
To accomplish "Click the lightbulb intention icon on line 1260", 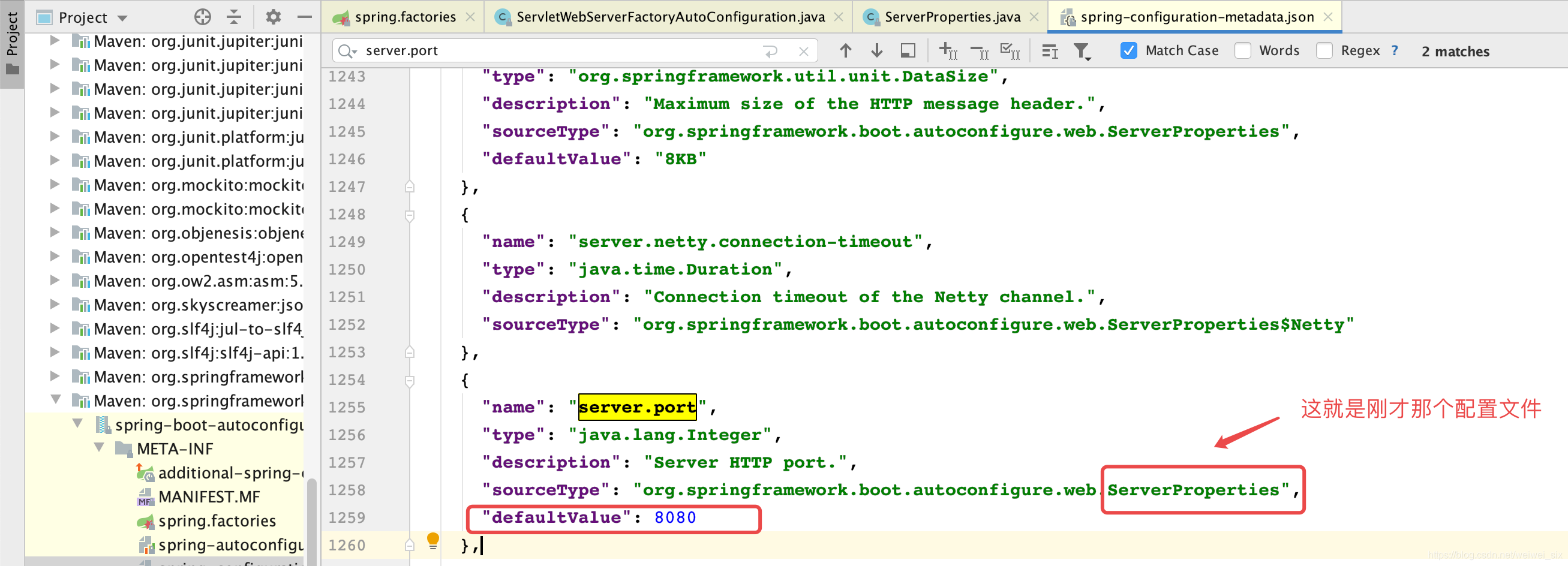I will click(x=432, y=540).
